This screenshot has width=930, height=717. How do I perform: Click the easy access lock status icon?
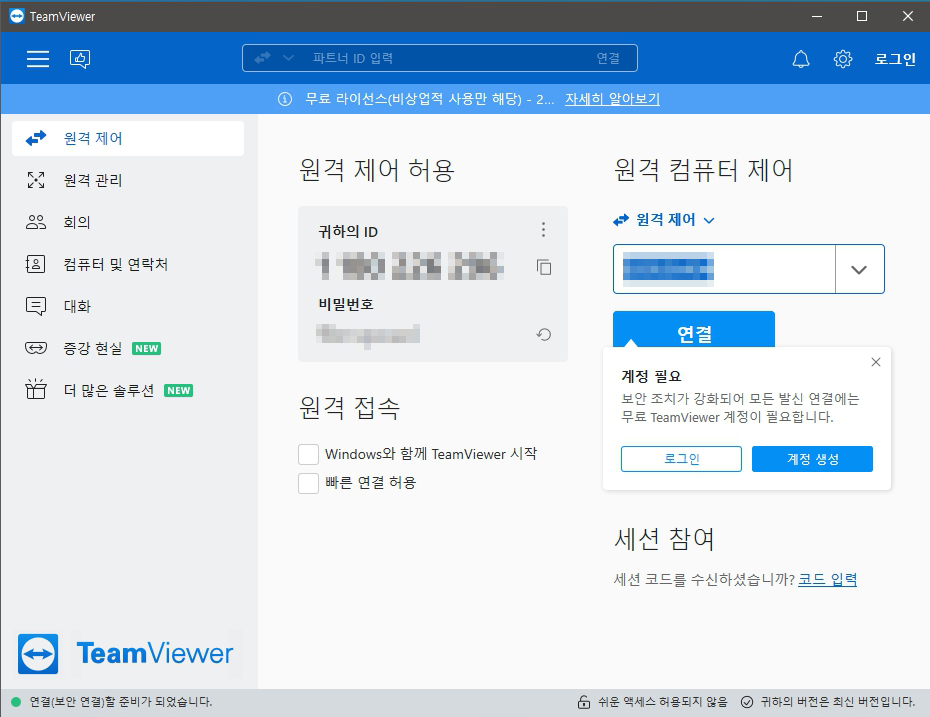[584, 702]
